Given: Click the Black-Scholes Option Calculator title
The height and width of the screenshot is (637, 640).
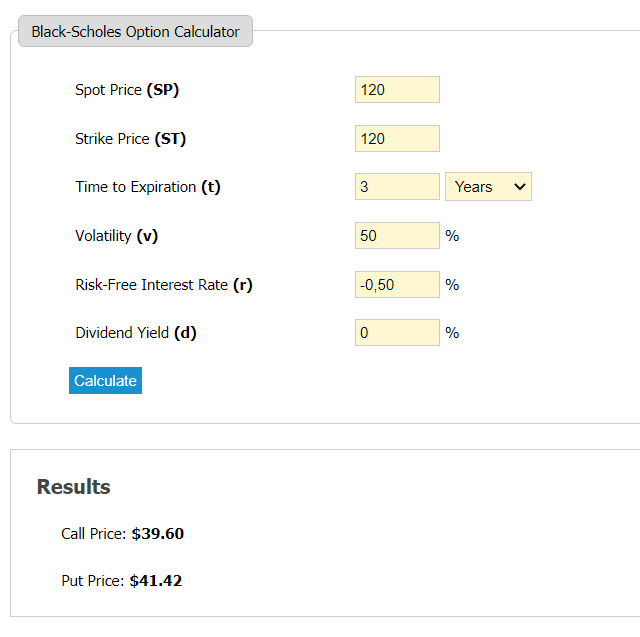Looking at the screenshot, I should (135, 32).
